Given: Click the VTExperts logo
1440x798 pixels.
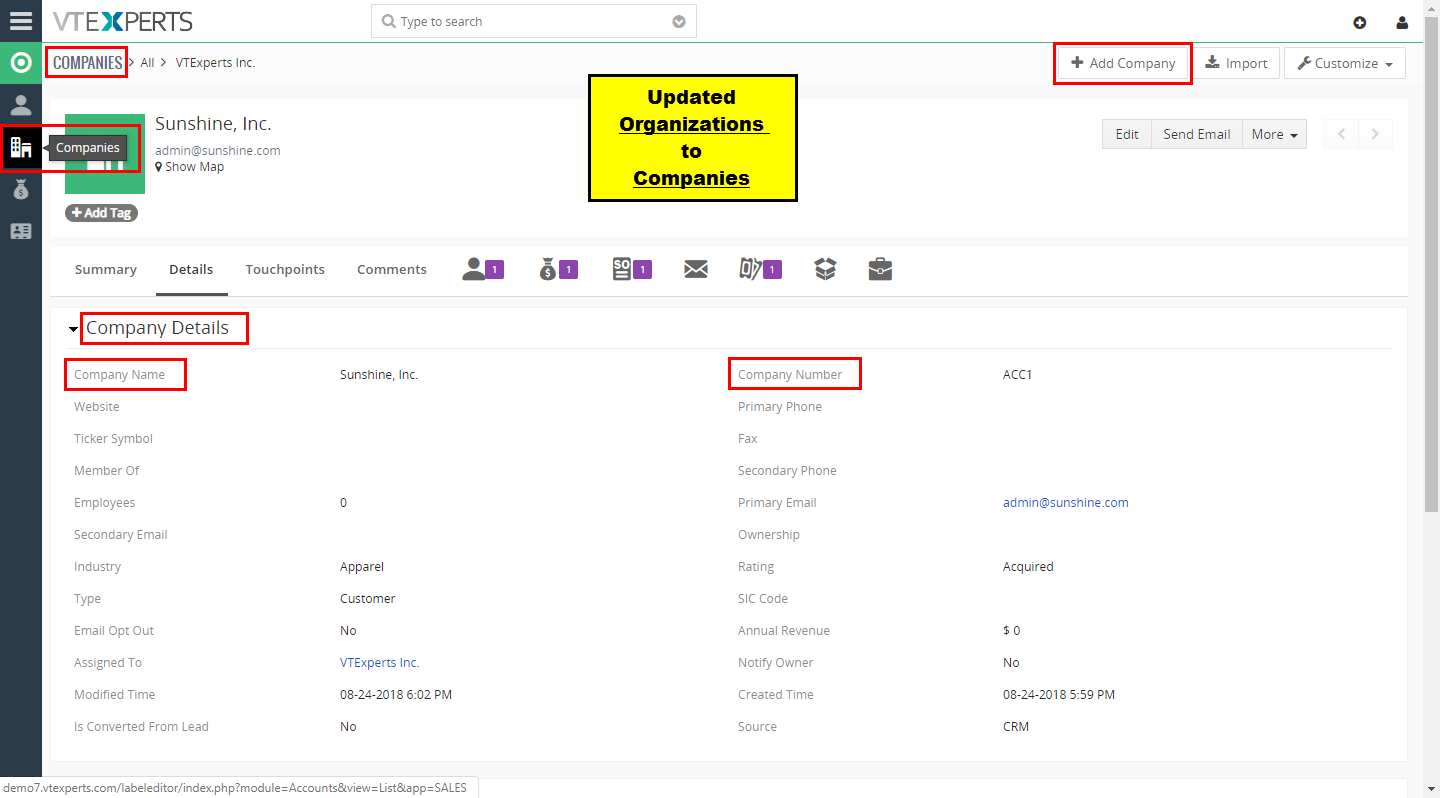Looking at the screenshot, I should (122, 21).
